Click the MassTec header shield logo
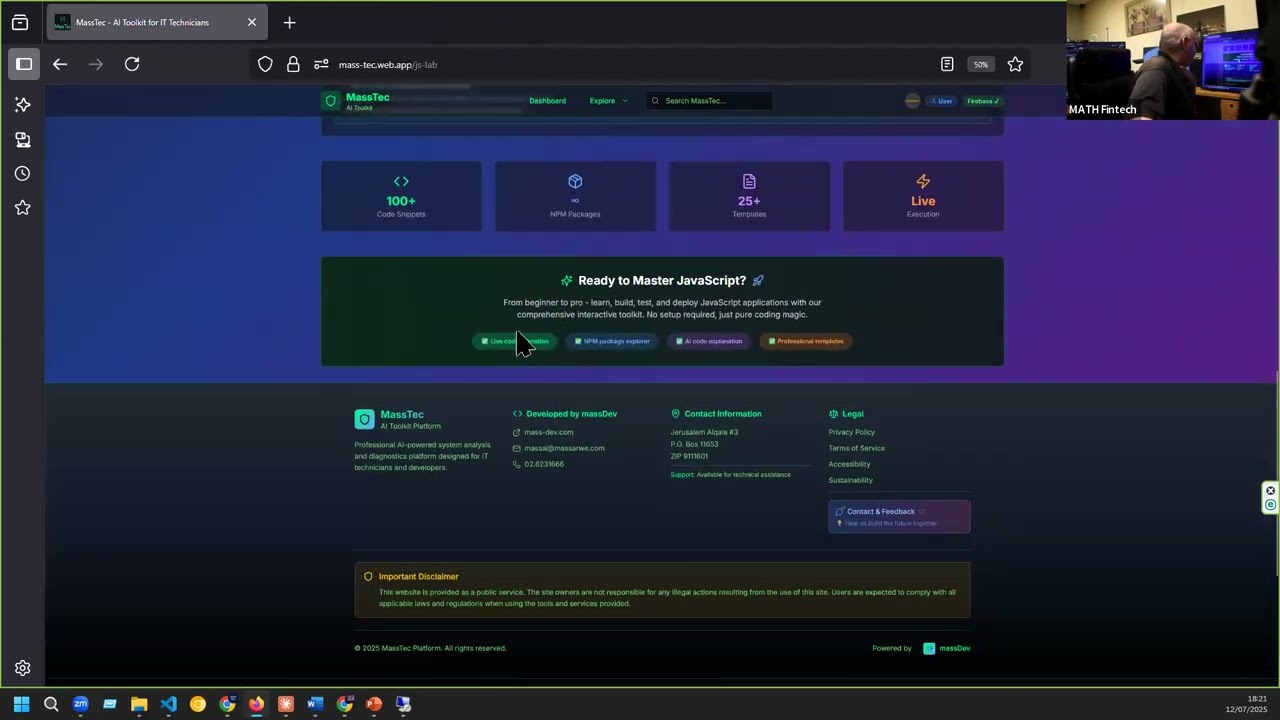The width and height of the screenshot is (1280, 720). [x=331, y=101]
